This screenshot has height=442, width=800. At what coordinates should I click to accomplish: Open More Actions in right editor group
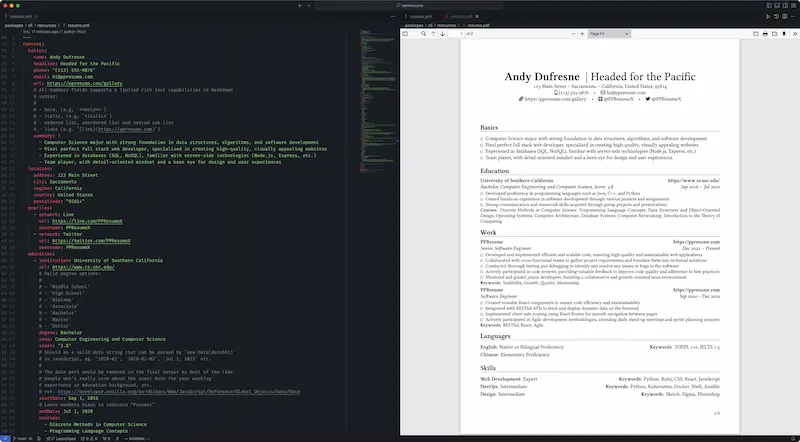[x=791, y=17]
